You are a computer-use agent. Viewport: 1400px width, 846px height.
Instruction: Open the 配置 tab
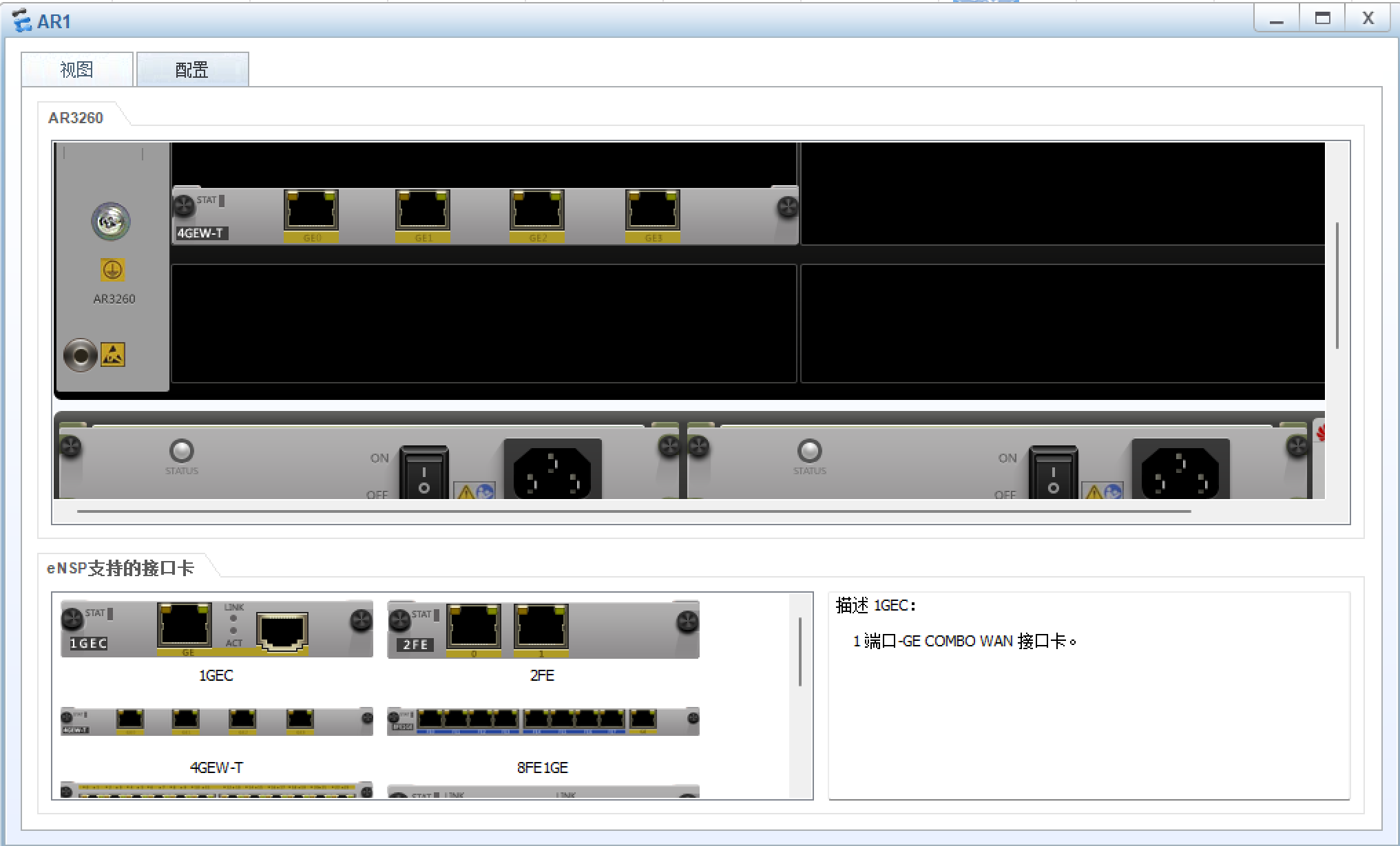tap(192, 70)
